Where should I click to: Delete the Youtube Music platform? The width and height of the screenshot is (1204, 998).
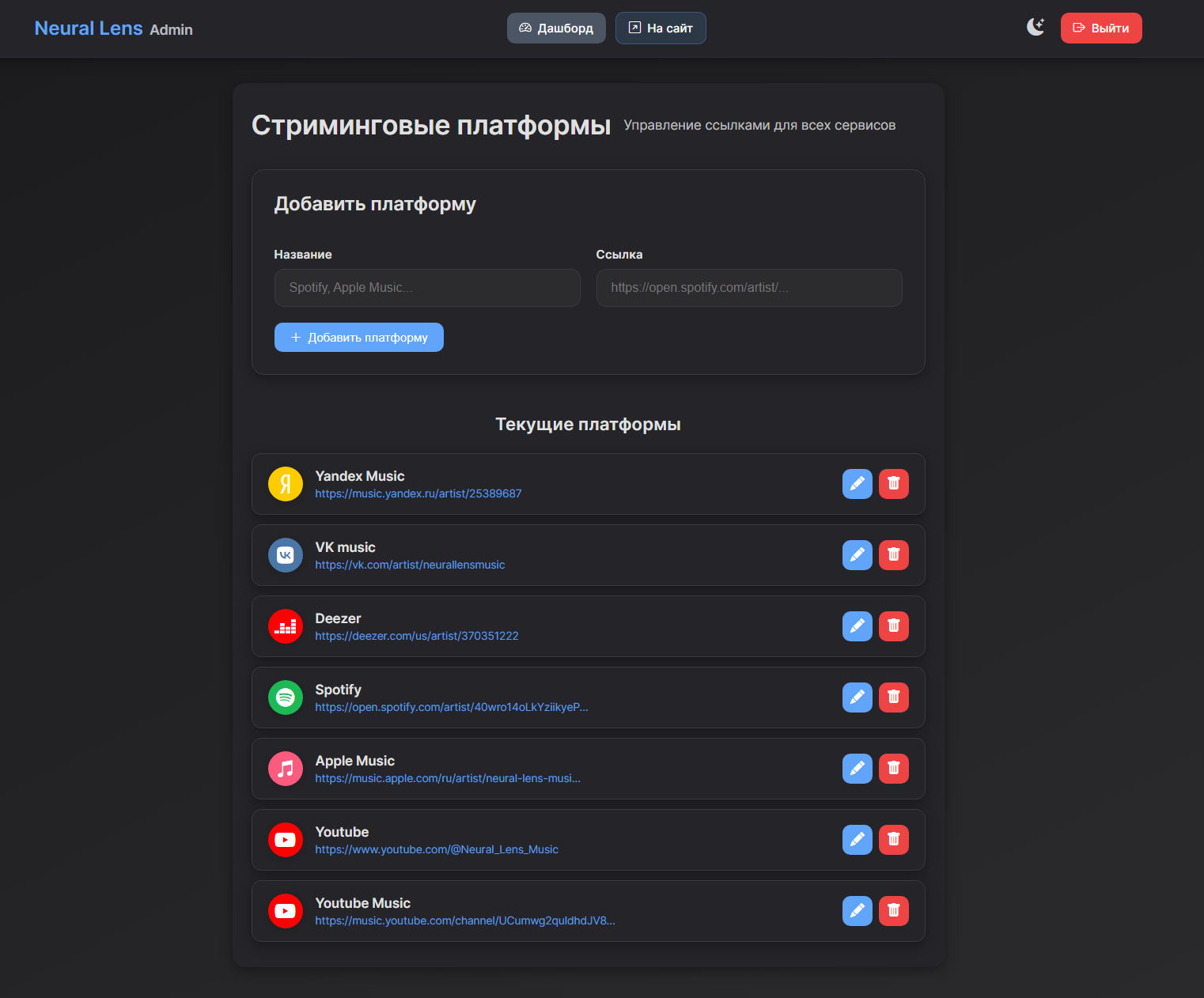coord(893,911)
